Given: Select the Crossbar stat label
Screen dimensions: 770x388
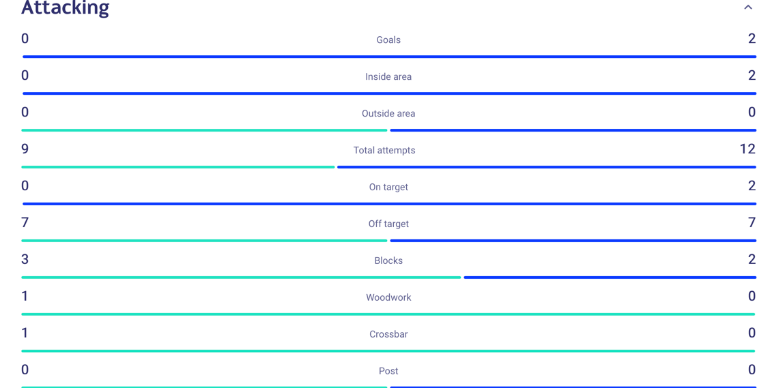Looking at the screenshot, I should coord(388,334).
